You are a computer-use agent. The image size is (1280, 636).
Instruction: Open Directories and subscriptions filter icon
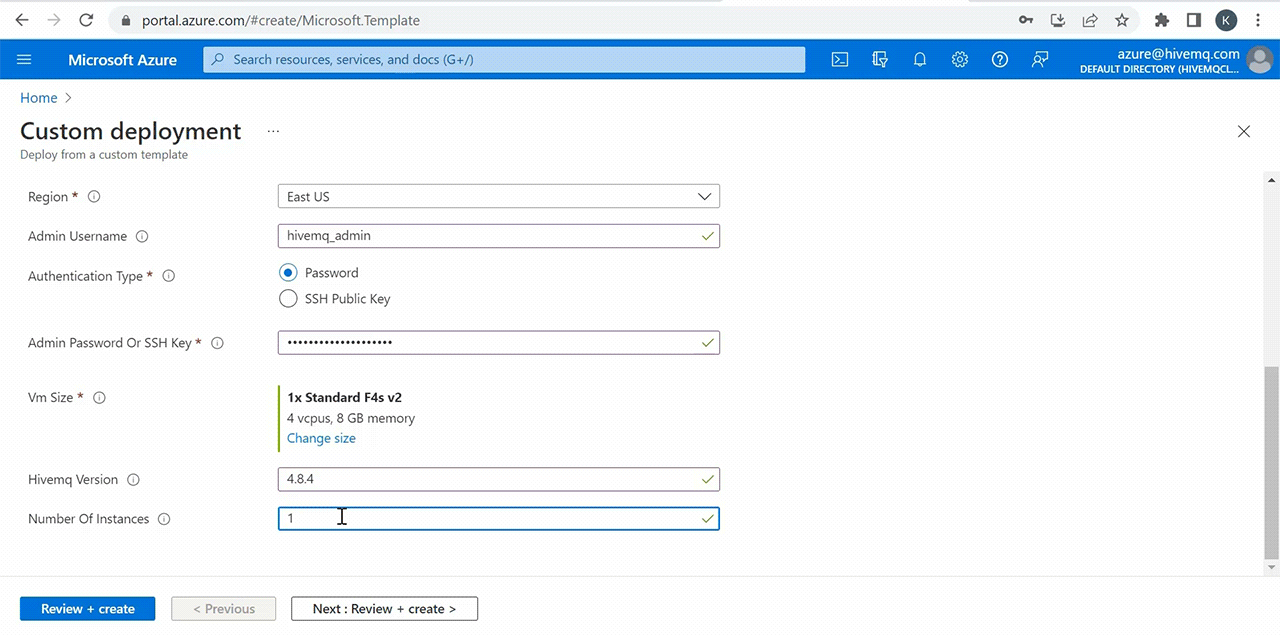coord(880,60)
